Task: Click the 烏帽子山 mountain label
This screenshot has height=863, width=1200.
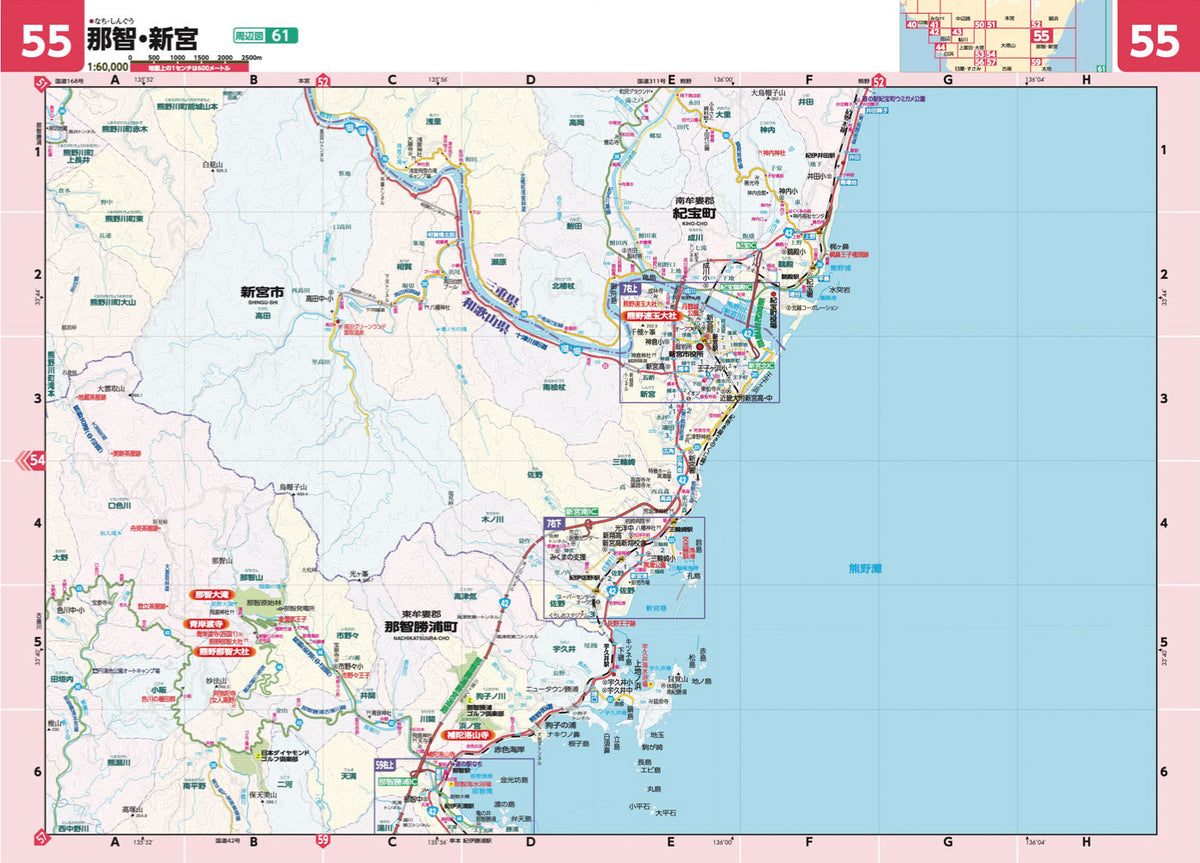Action: tap(293, 486)
